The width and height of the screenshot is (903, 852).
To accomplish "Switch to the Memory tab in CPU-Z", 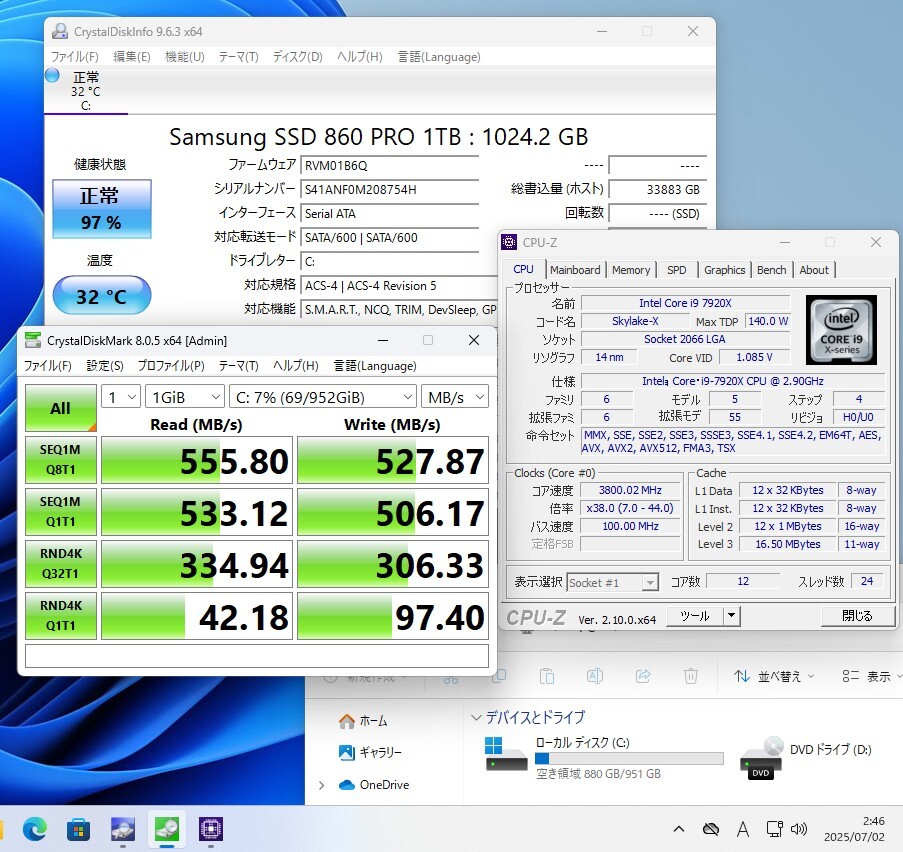I will (631, 270).
